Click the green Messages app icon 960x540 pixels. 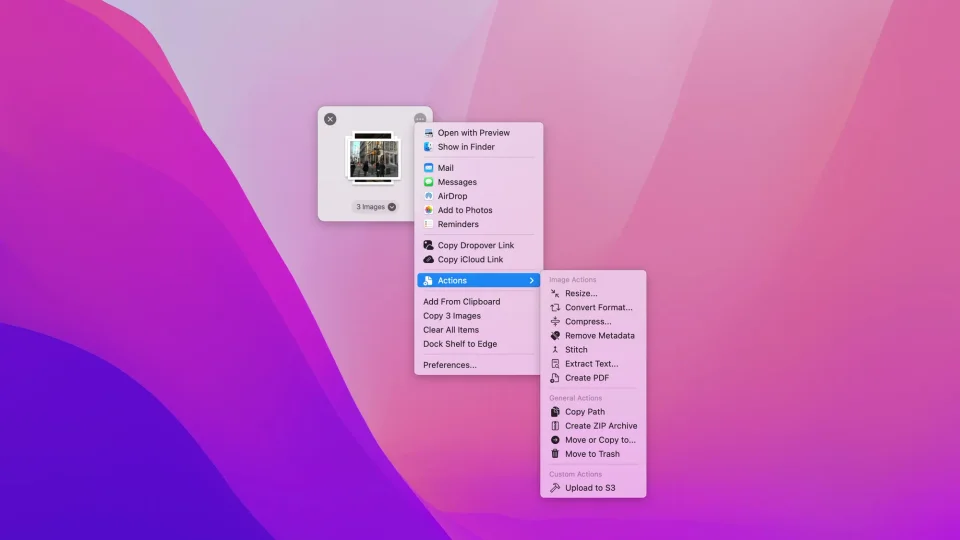[x=429, y=182]
